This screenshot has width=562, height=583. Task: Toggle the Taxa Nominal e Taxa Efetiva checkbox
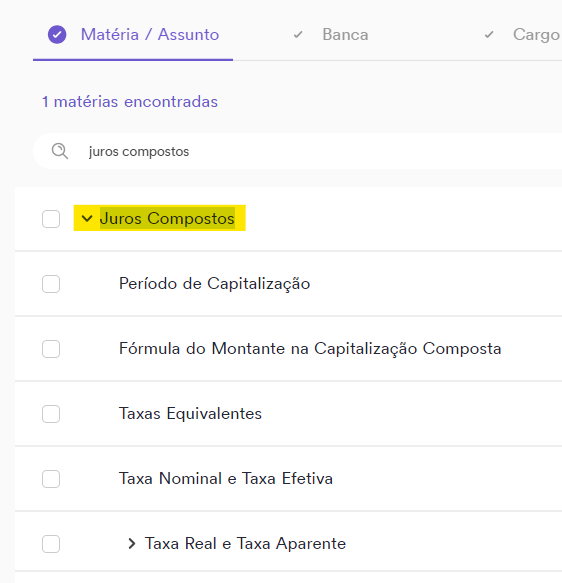[x=51, y=479]
